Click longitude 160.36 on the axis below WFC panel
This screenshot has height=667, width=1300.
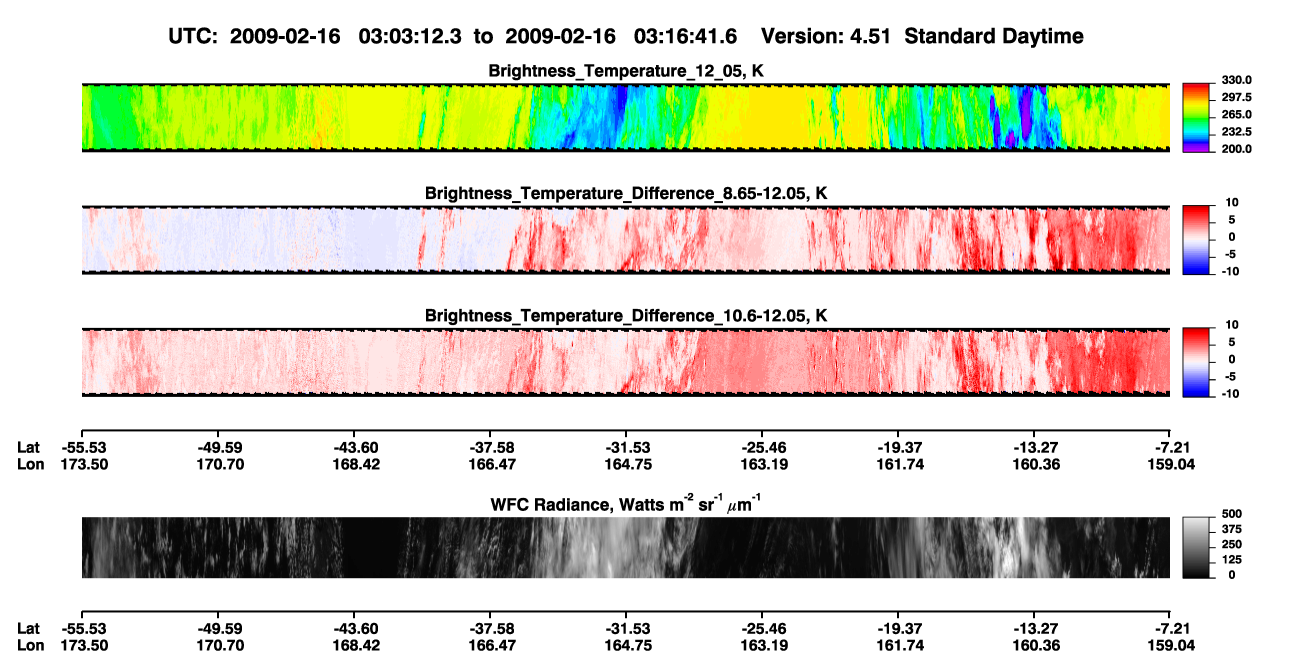click(1034, 644)
